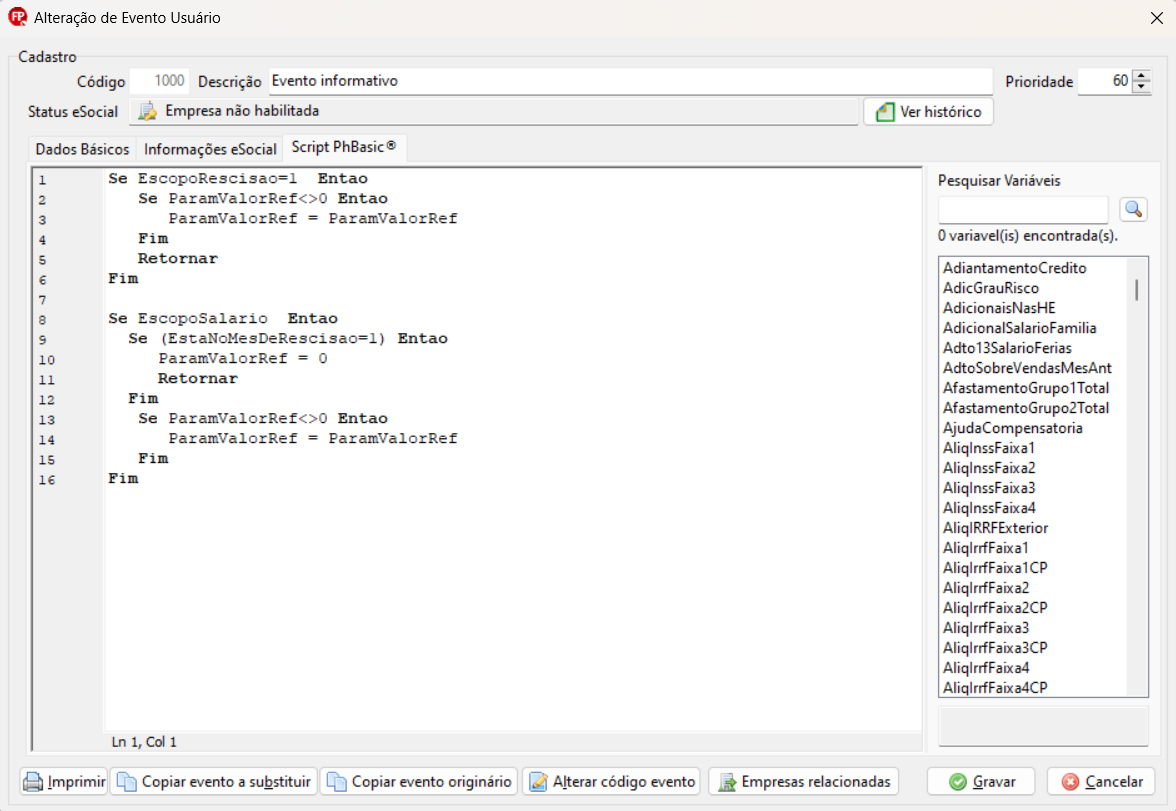1176x811 pixels.
Task: Click the Ver histórico button
Action: pos(928,112)
